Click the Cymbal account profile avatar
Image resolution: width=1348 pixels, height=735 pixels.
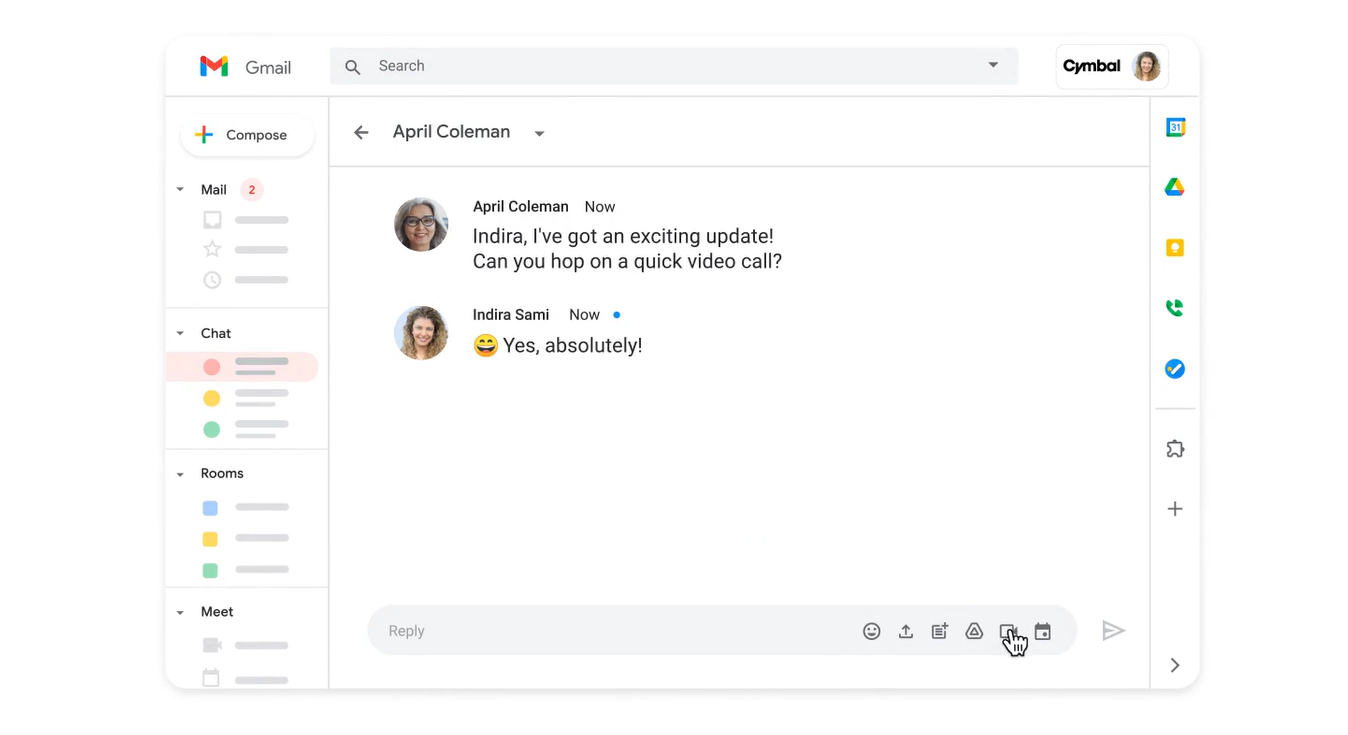click(x=1146, y=65)
